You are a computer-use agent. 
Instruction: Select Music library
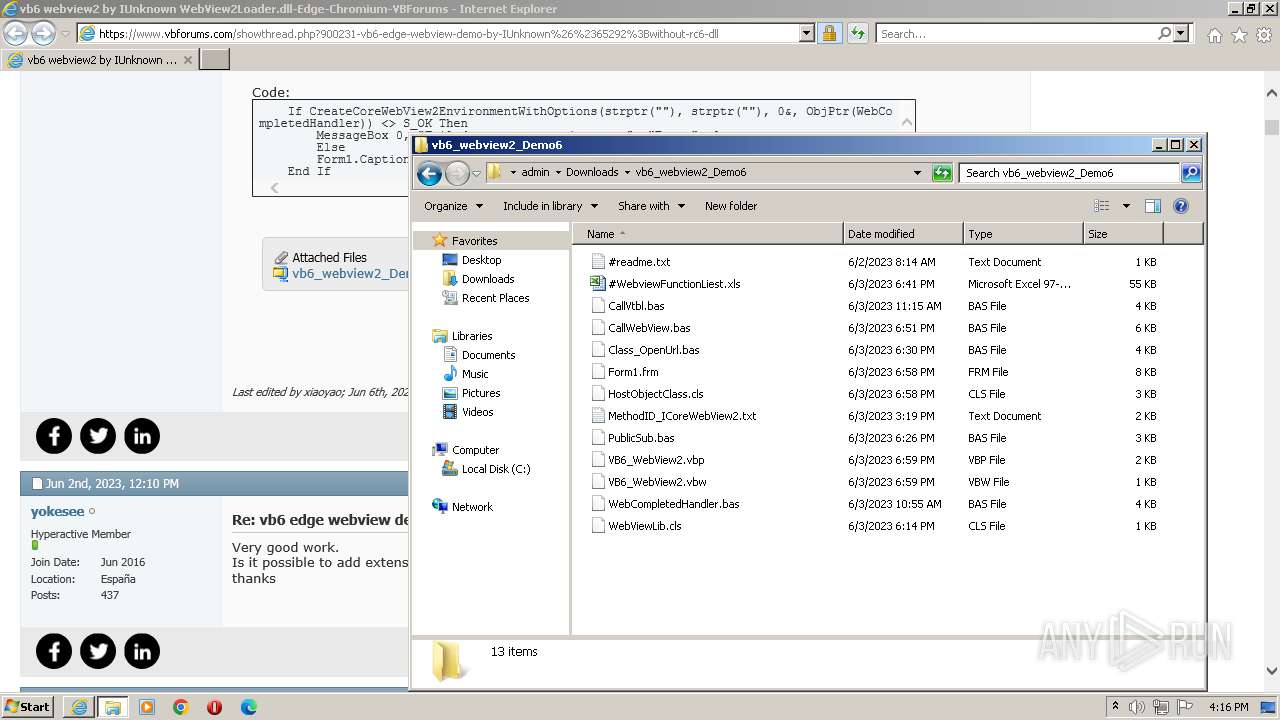475,374
